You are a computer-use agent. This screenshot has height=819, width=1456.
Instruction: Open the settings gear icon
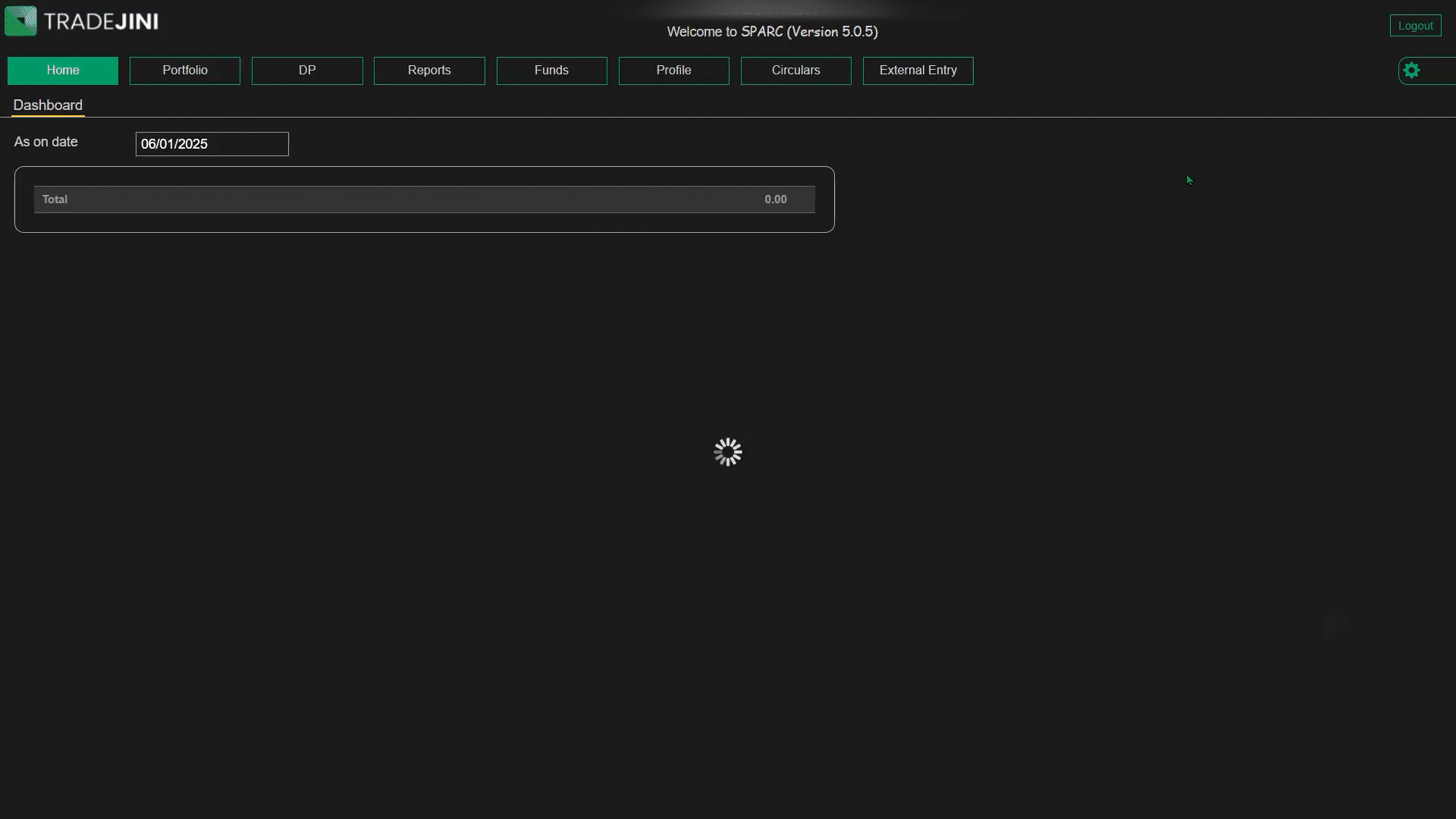[1411, 71]
